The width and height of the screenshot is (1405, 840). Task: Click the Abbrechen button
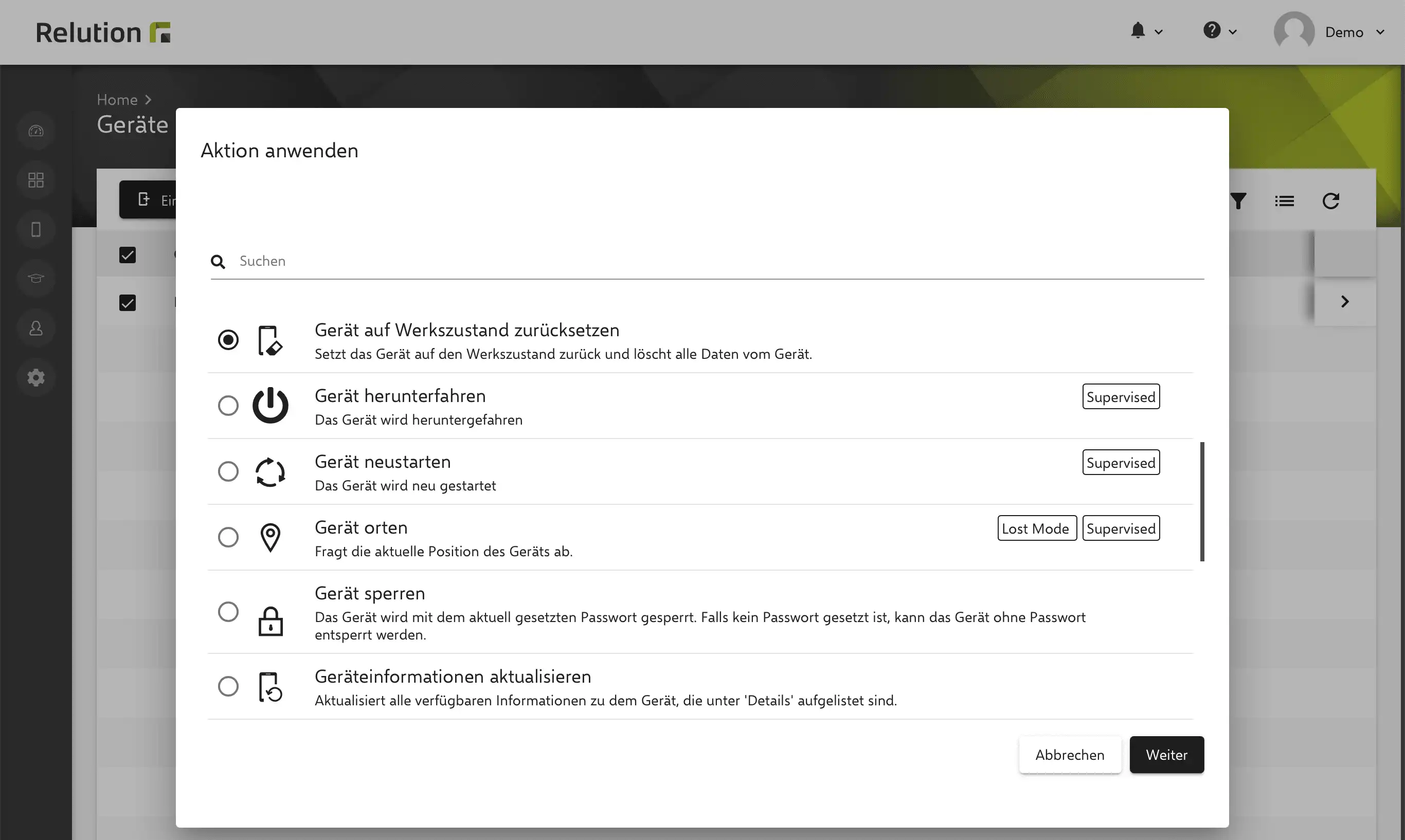tap(1070, 755)
